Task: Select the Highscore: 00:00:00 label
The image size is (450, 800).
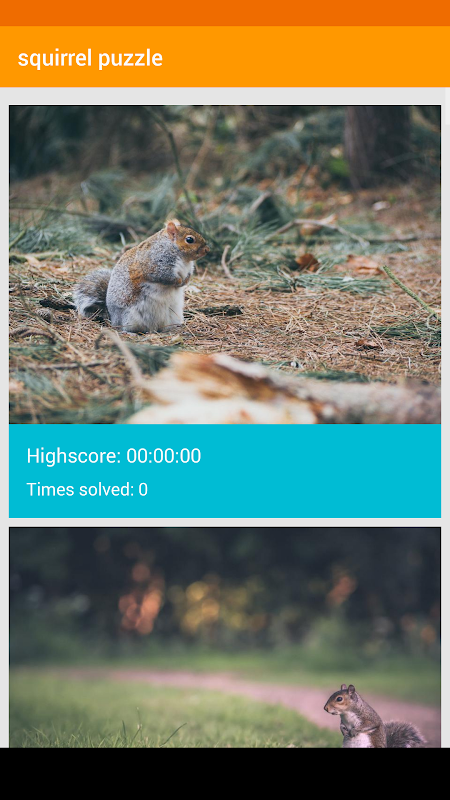Action: (x=114, y=456)
